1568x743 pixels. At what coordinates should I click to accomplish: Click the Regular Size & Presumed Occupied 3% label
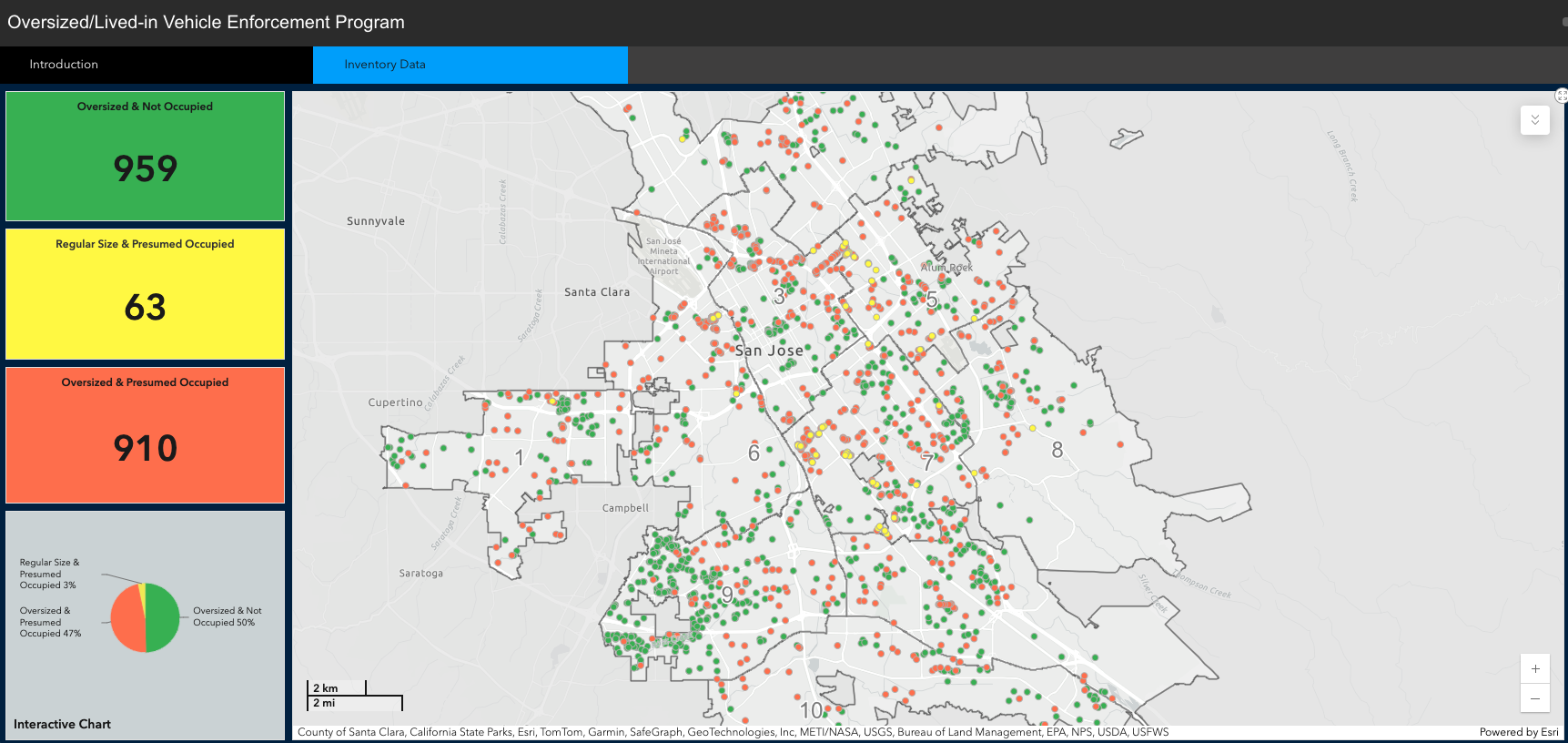(x=49, y=574)
